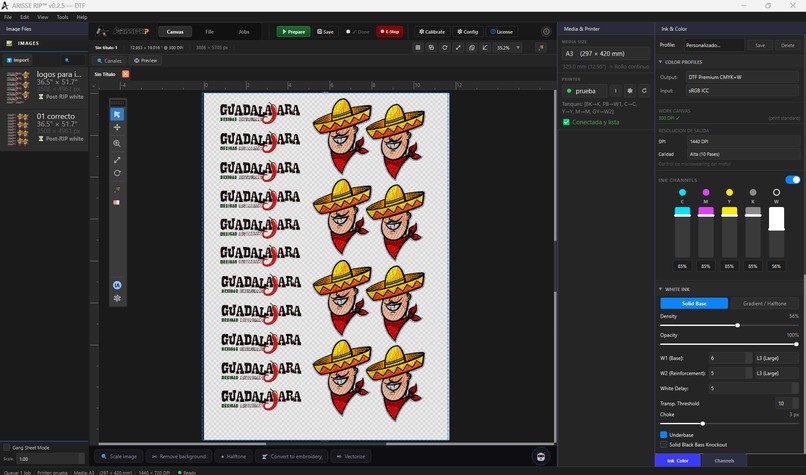The image size is (806, 475).
Task: Click the Calibrate button
Action: click(432, 32)
